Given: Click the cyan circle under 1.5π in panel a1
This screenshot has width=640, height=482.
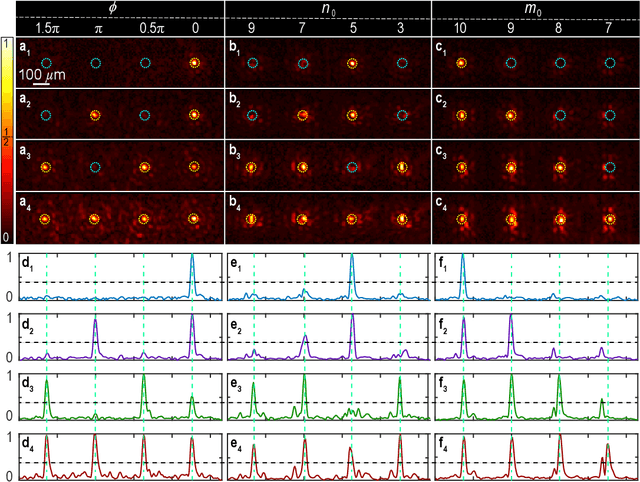Looking at the screenshot, I should [x=46, y=63].
